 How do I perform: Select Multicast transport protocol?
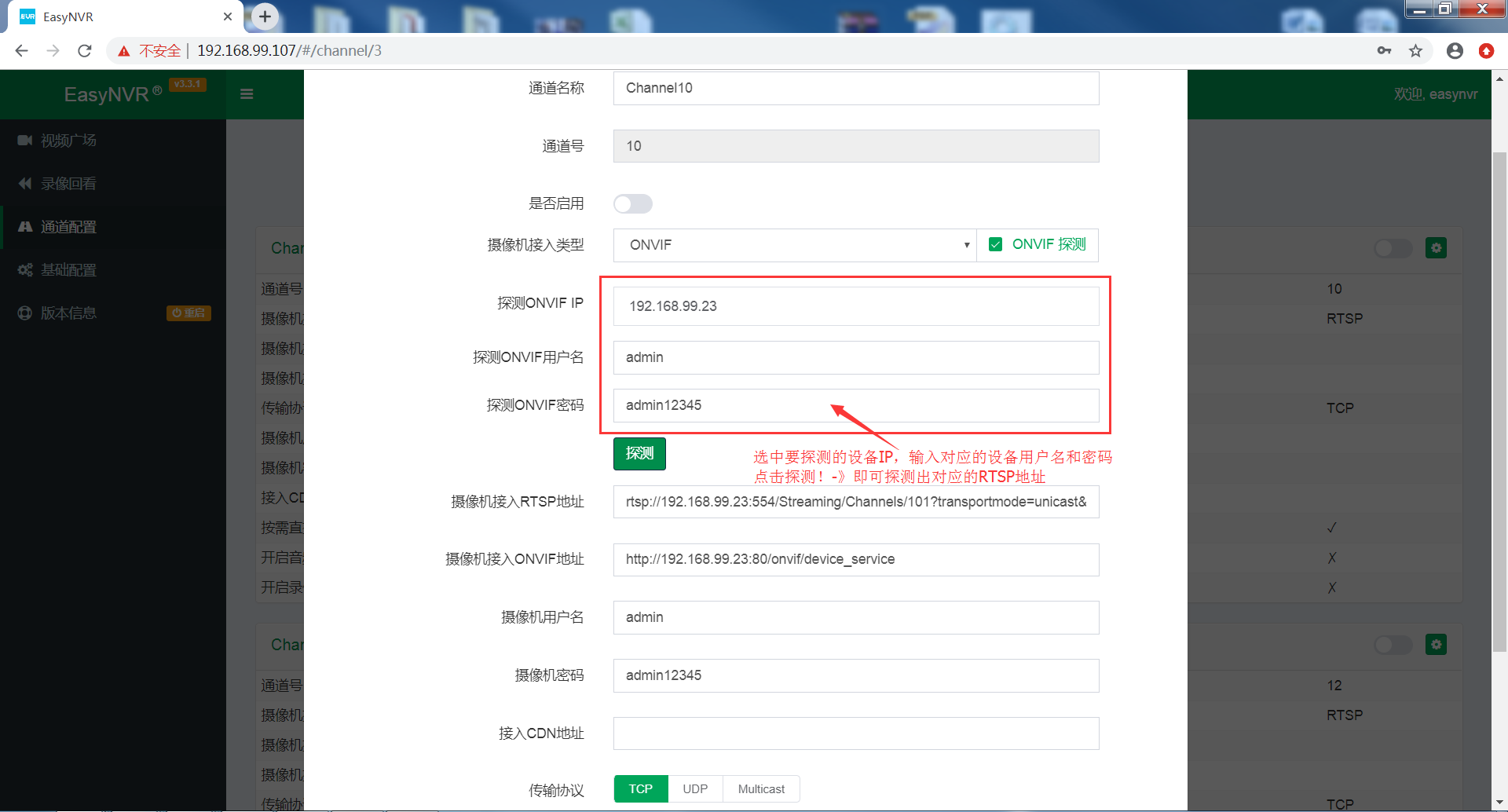(x=761, y=789)
